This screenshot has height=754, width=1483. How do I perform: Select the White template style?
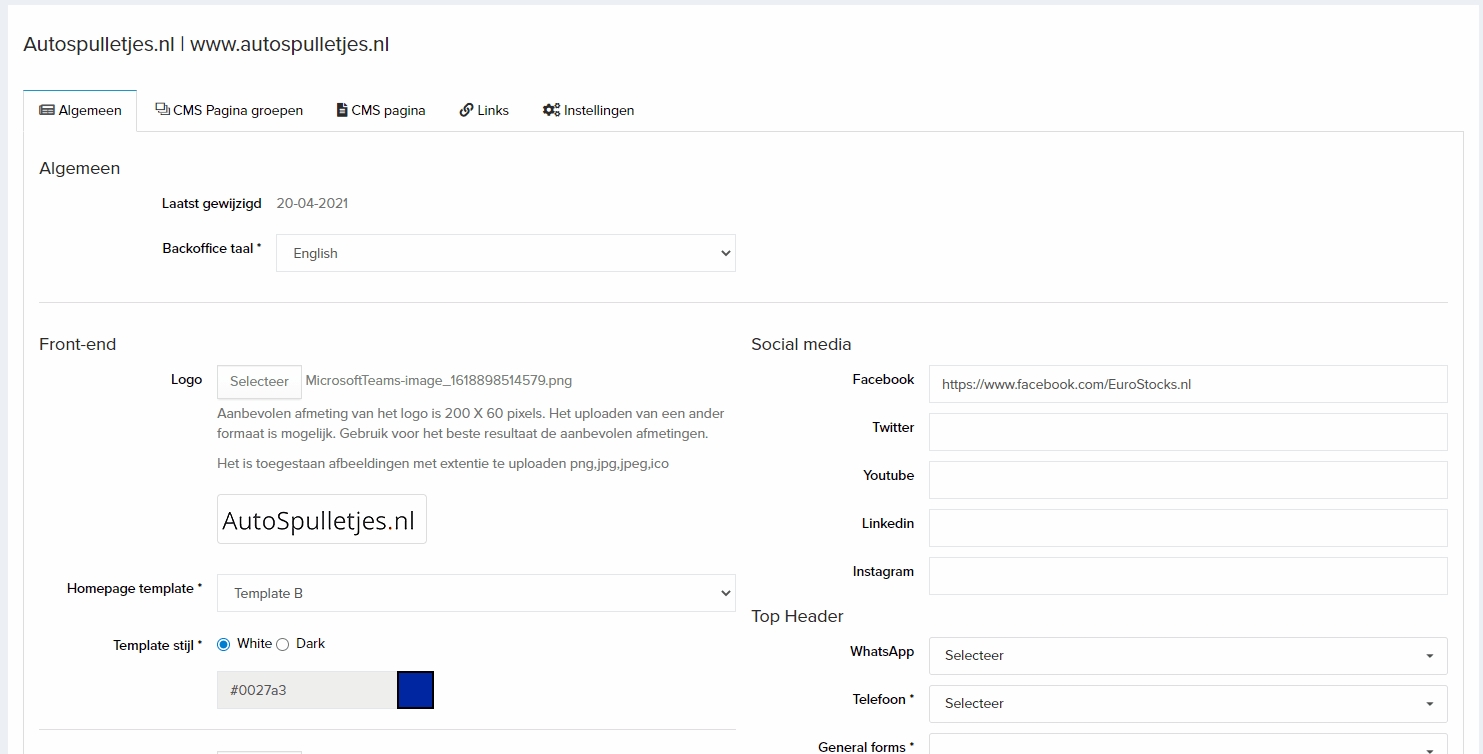coord(224,644)
